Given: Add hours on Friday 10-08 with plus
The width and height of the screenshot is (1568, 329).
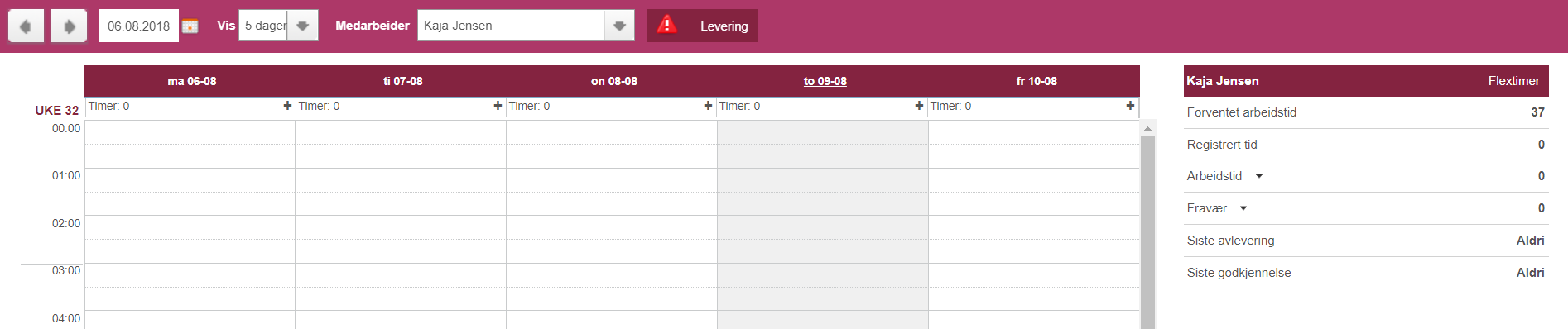Looking at the screenshot, I should [1130, 106].
